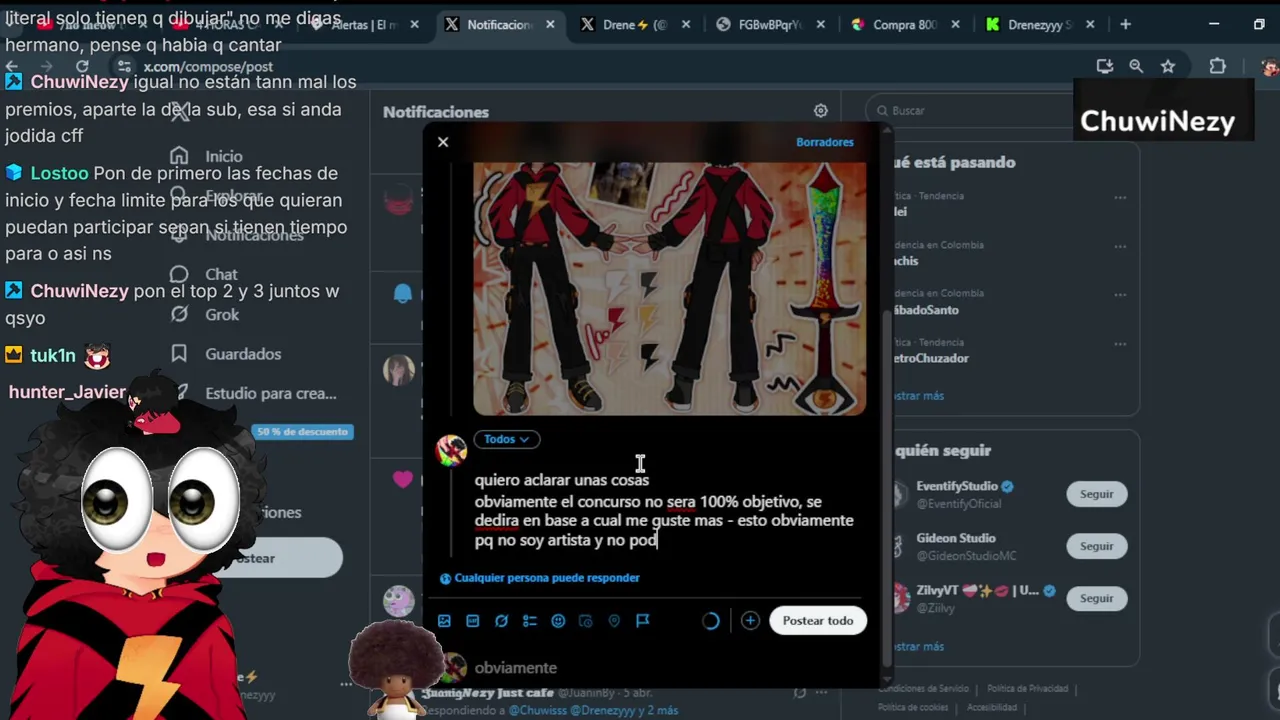Open more options for trend near 'ibadoSanto'
This screenshot has width=1280, height=720.
(1120, 295)
